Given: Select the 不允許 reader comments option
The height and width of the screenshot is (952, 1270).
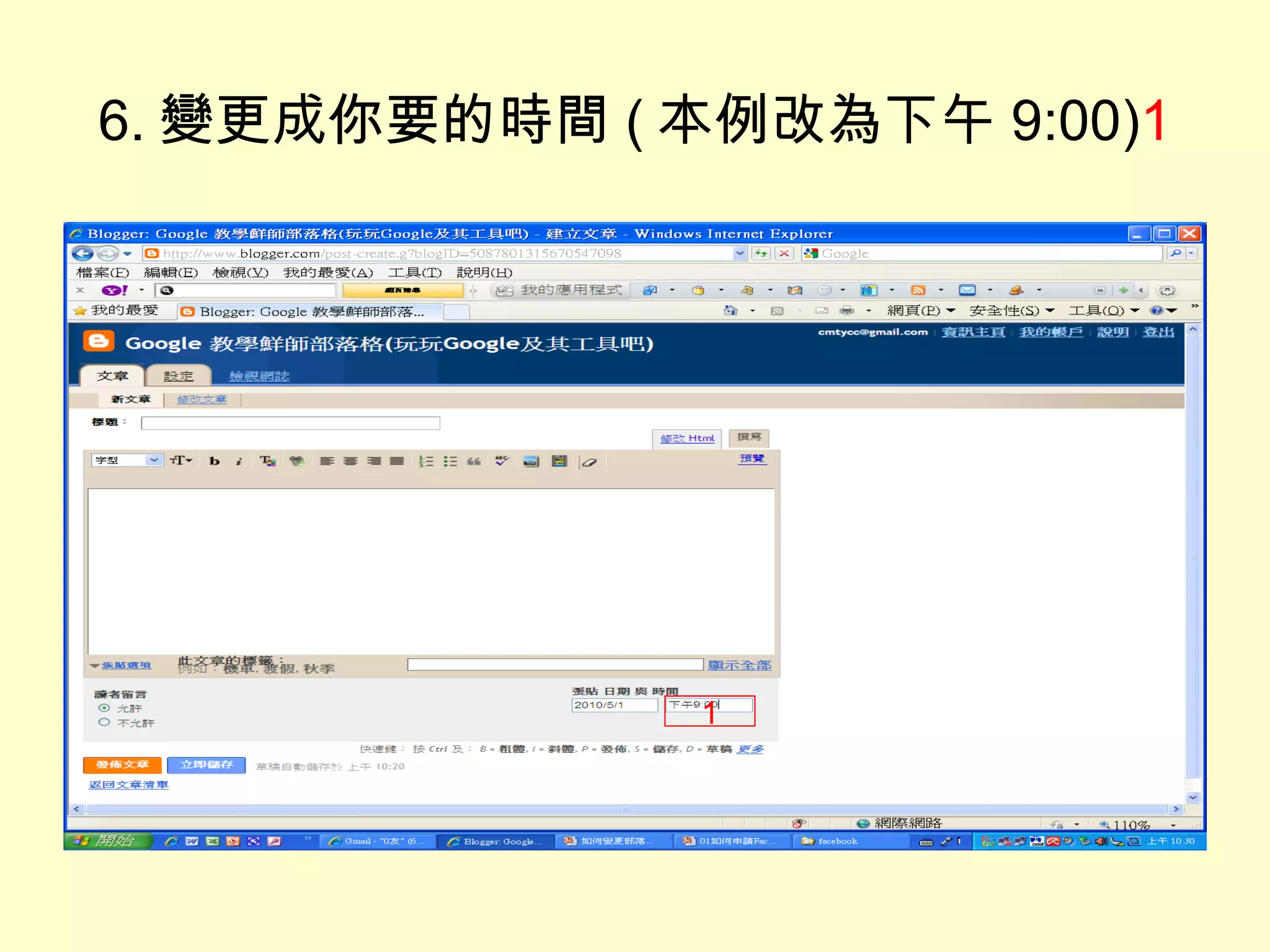Looking at the screenshot, I should point(104,722).
